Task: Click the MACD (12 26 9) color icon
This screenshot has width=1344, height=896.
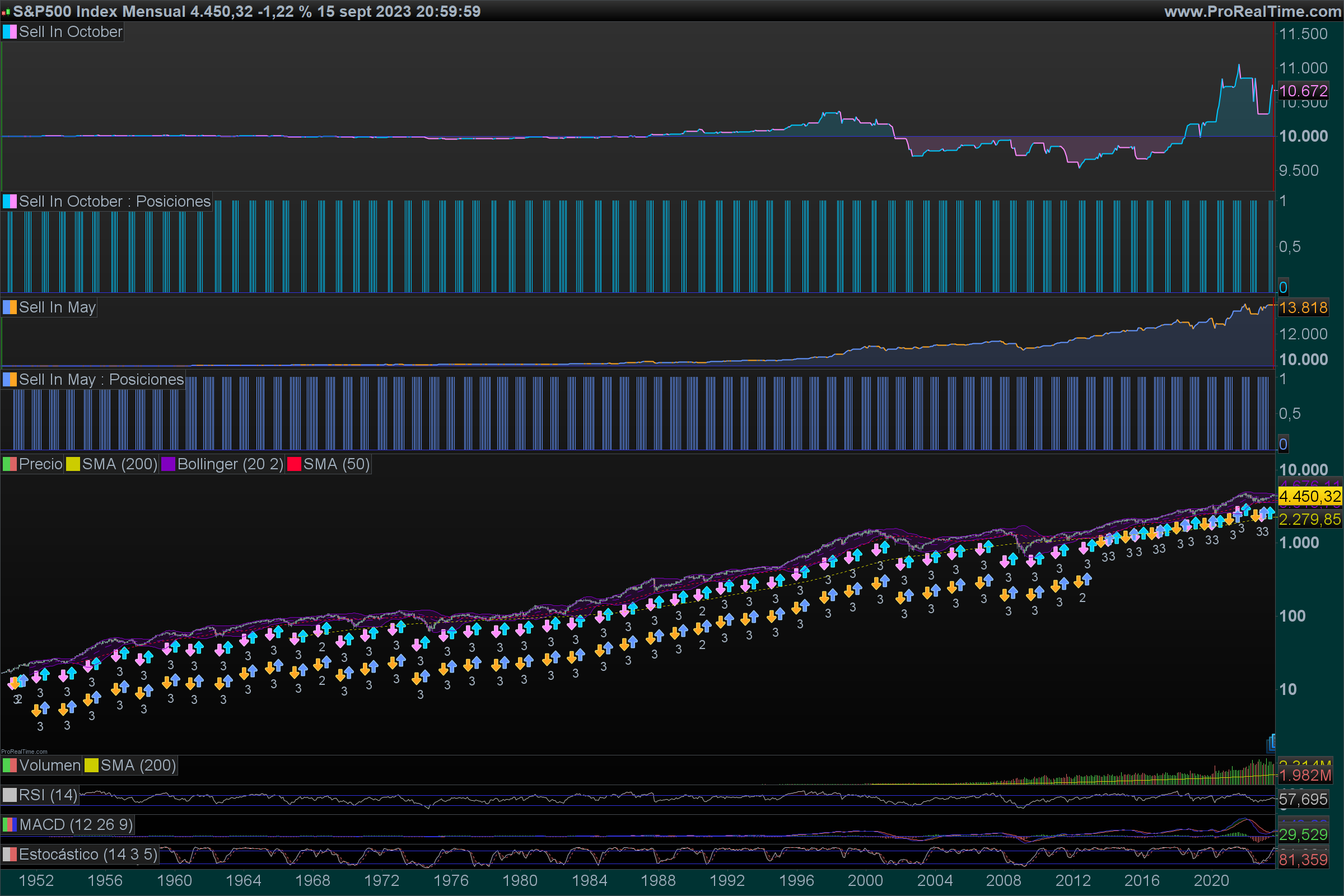Action: 10,824
